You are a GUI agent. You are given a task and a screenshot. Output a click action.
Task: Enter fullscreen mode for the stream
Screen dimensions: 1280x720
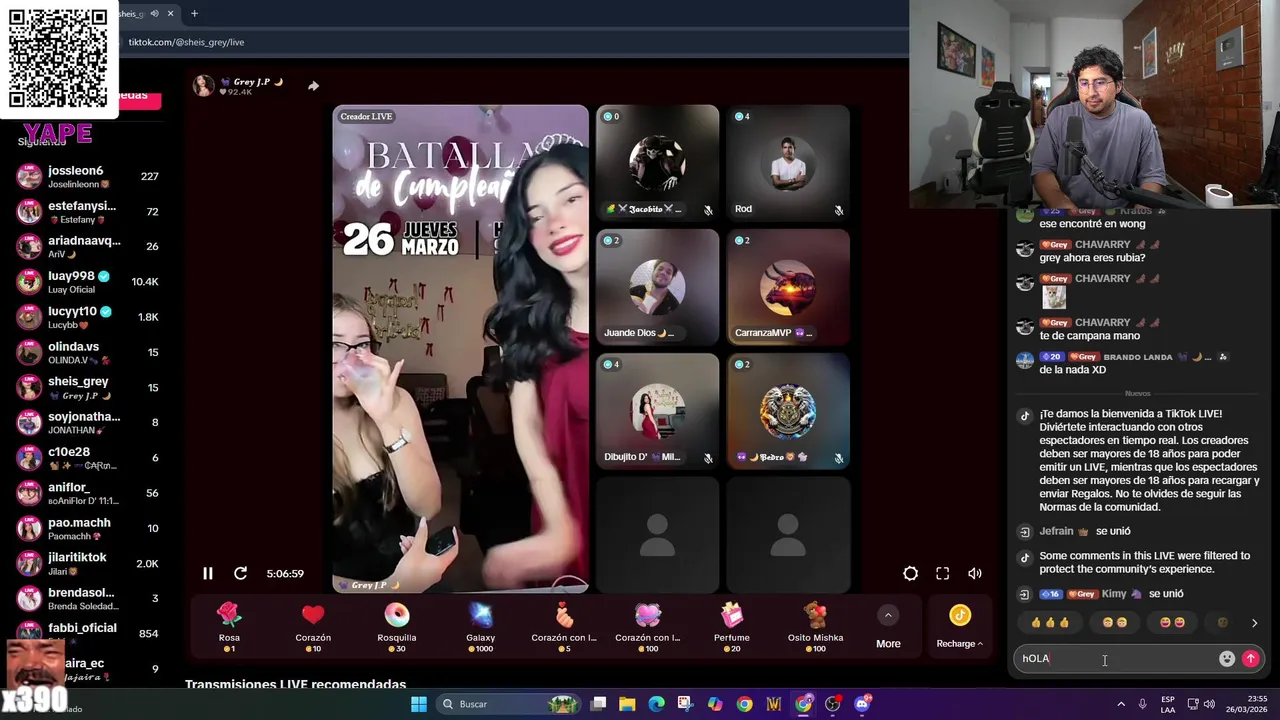click(x=942, y=573)
